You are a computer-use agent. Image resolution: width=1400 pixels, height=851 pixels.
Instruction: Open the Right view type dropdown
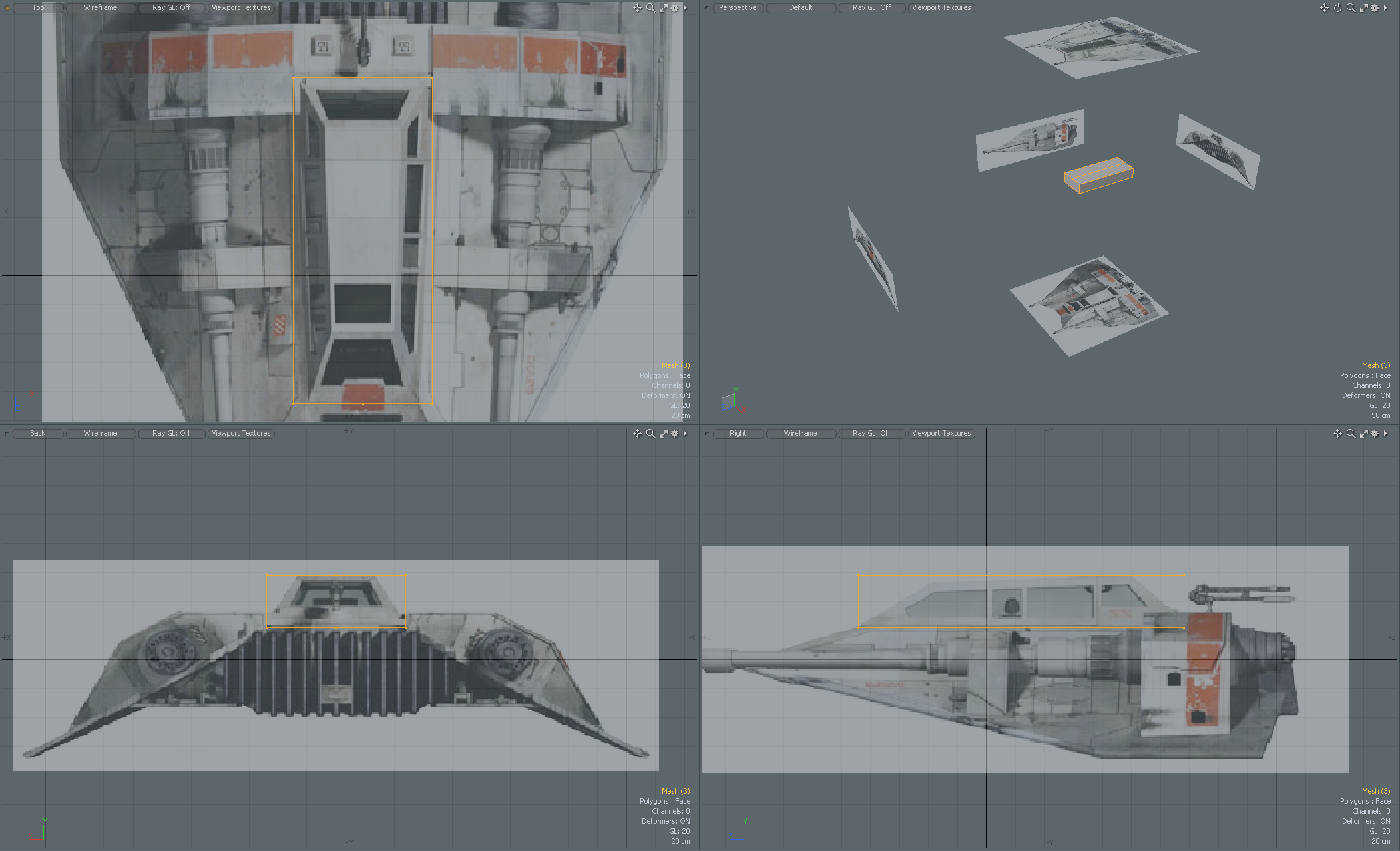coord(738,434)
